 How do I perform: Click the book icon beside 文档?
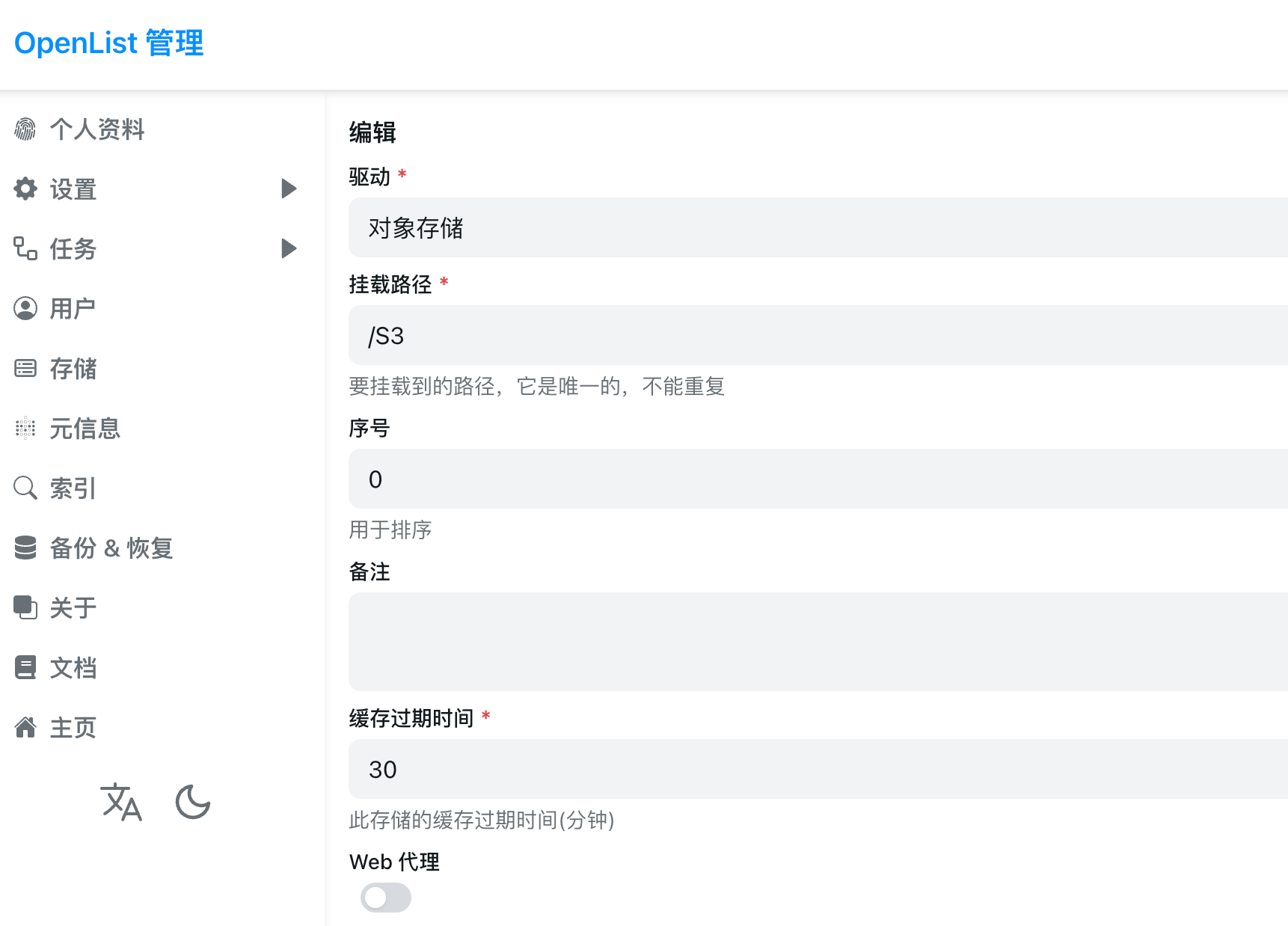tap(25, 668)
